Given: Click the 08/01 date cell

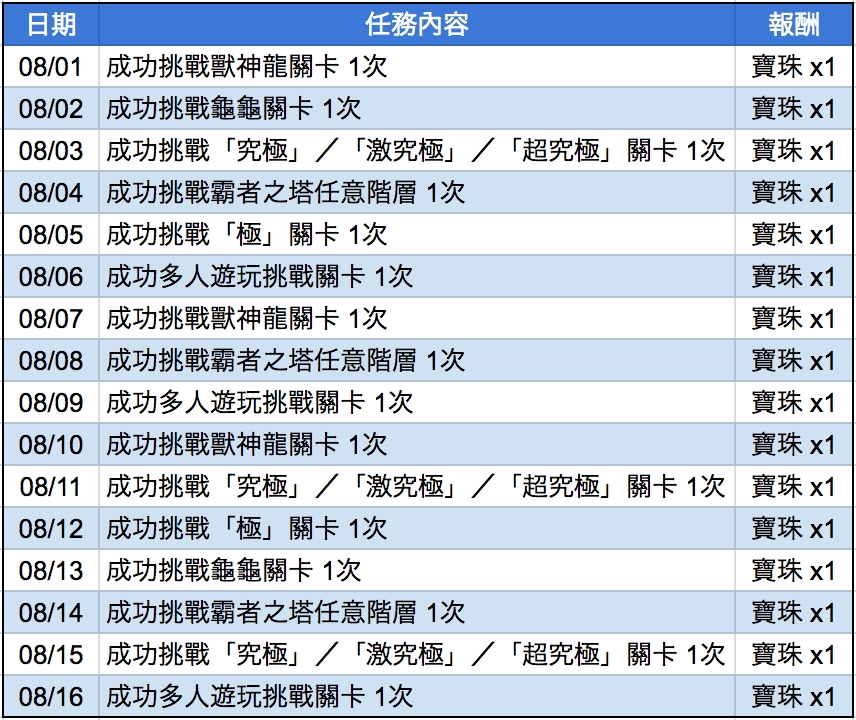Looking at the screenshot, I should (x=51, y=67).
